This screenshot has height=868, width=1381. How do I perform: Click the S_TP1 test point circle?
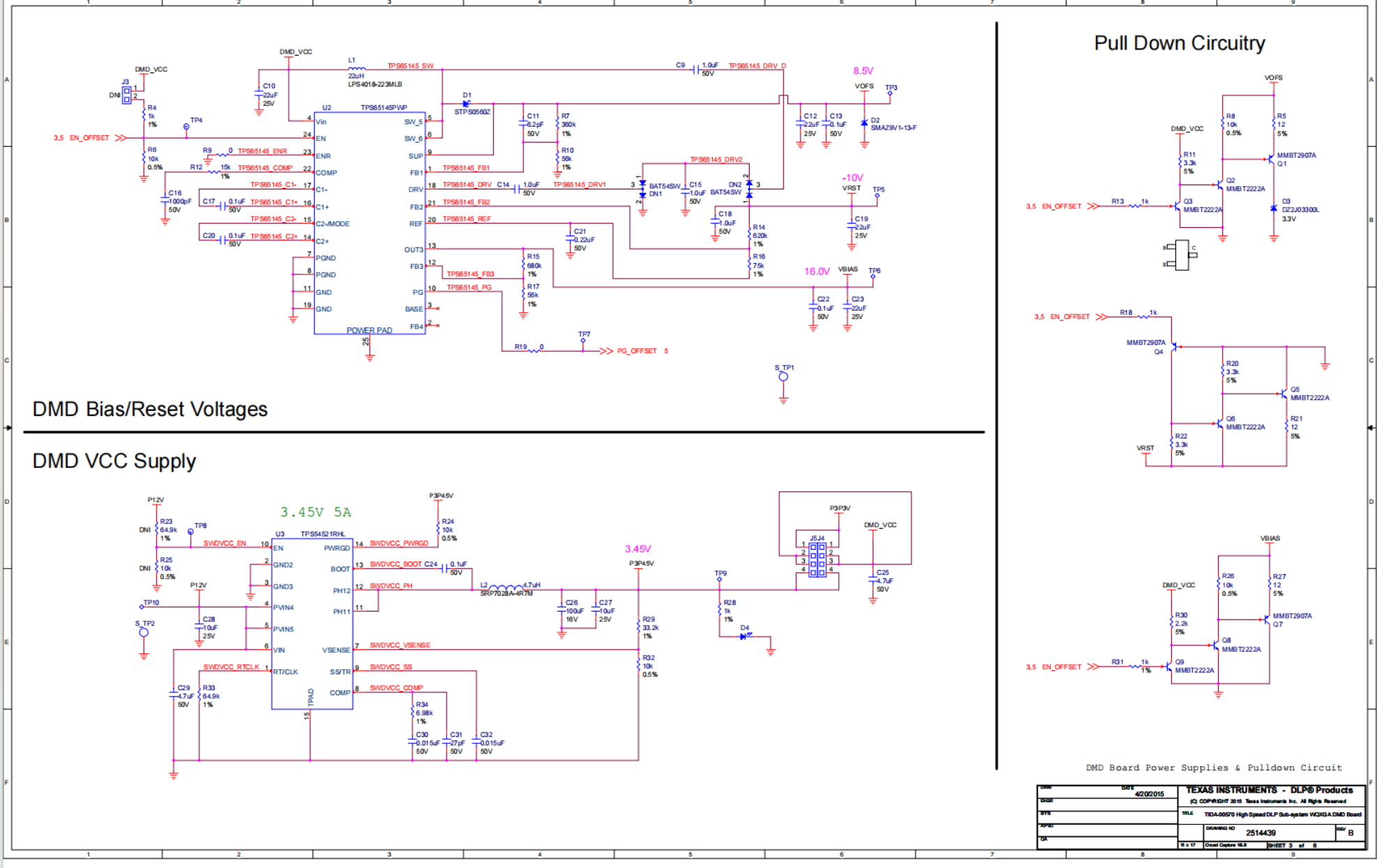(x=783, y=377)
